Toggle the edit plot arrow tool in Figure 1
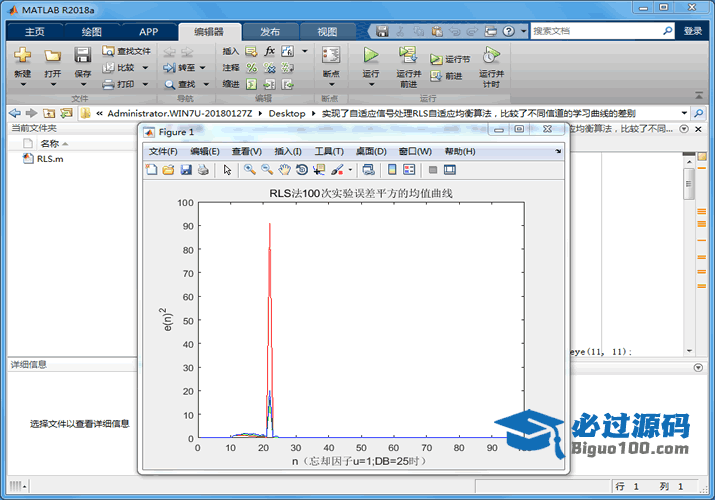Screen dimensions: 715x500 pyautogui.click(x=227, y=170)
